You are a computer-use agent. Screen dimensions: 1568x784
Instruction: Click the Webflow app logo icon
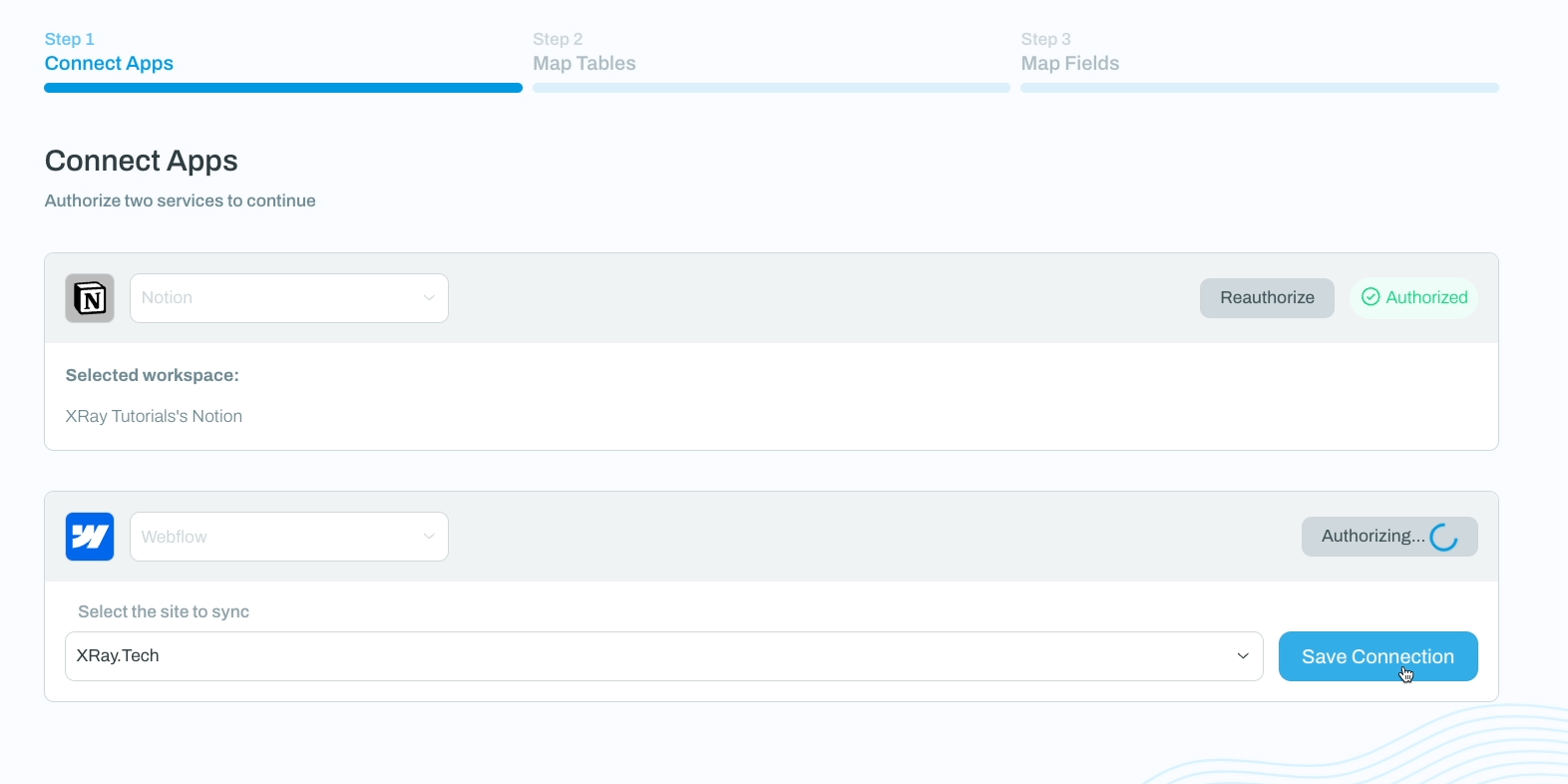point(90,537)
